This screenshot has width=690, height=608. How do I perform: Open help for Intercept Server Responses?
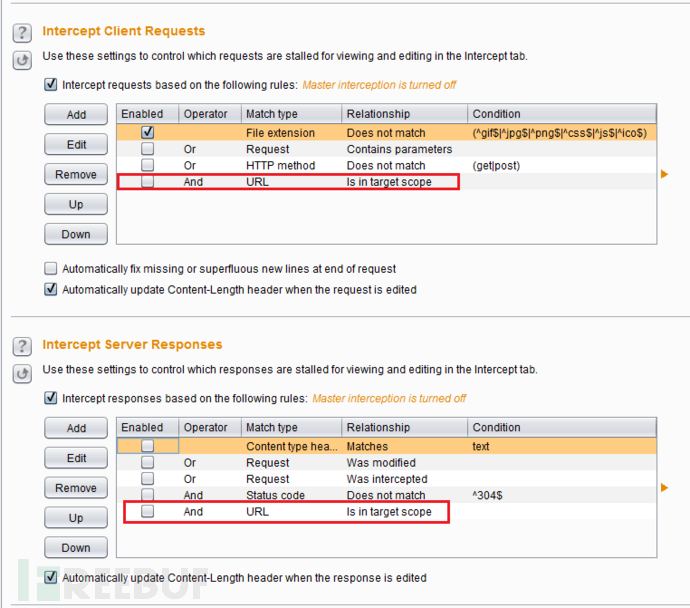pos(22,347)
